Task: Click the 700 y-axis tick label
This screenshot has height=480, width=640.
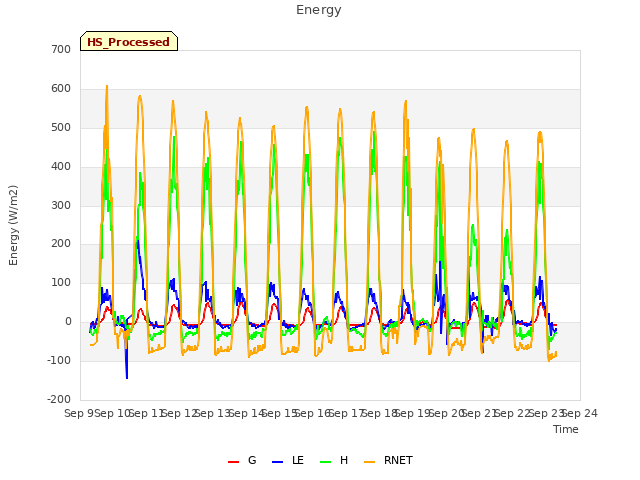Action: tap(61, 50)
